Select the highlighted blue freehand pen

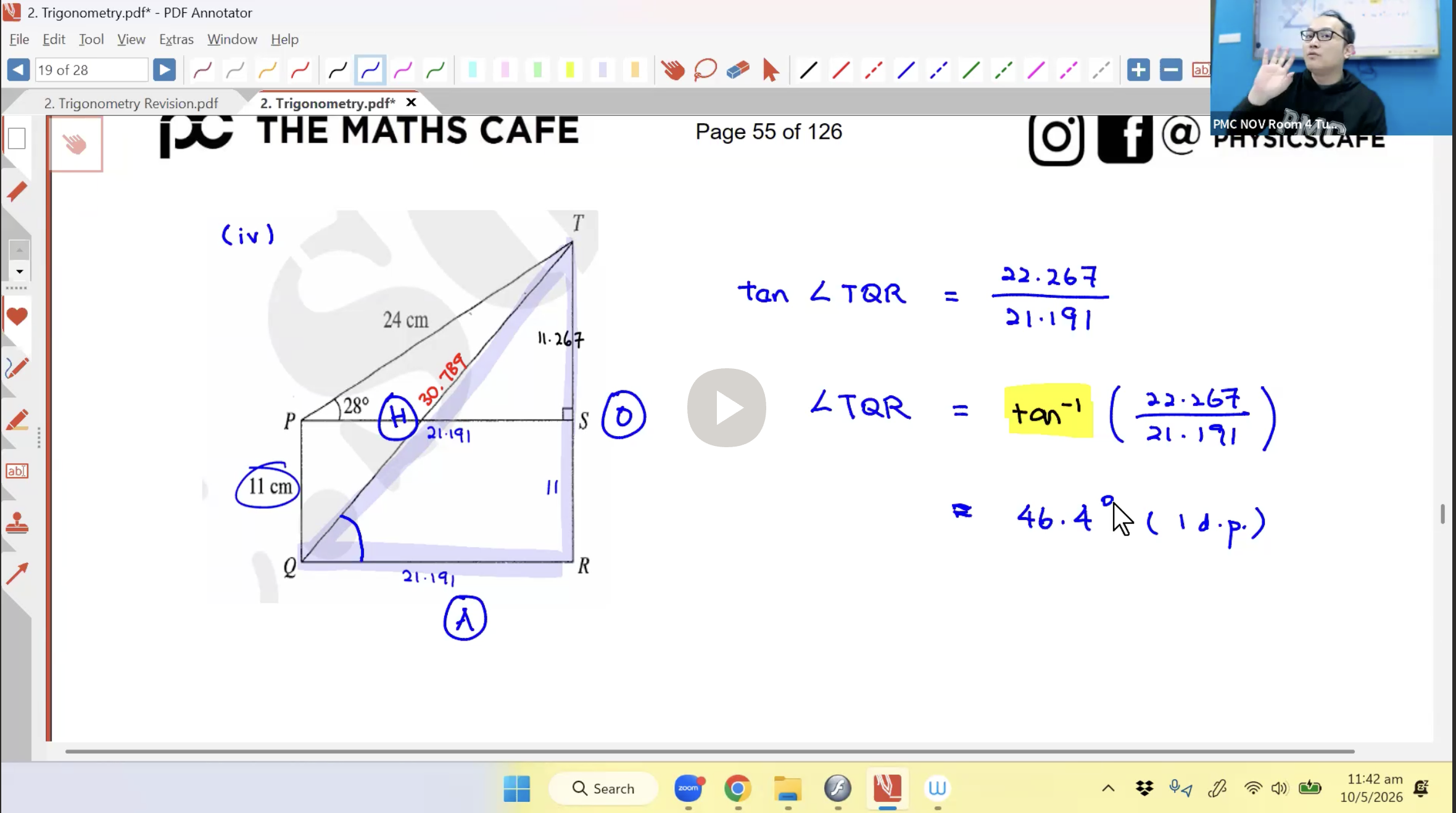click(370, 70)
